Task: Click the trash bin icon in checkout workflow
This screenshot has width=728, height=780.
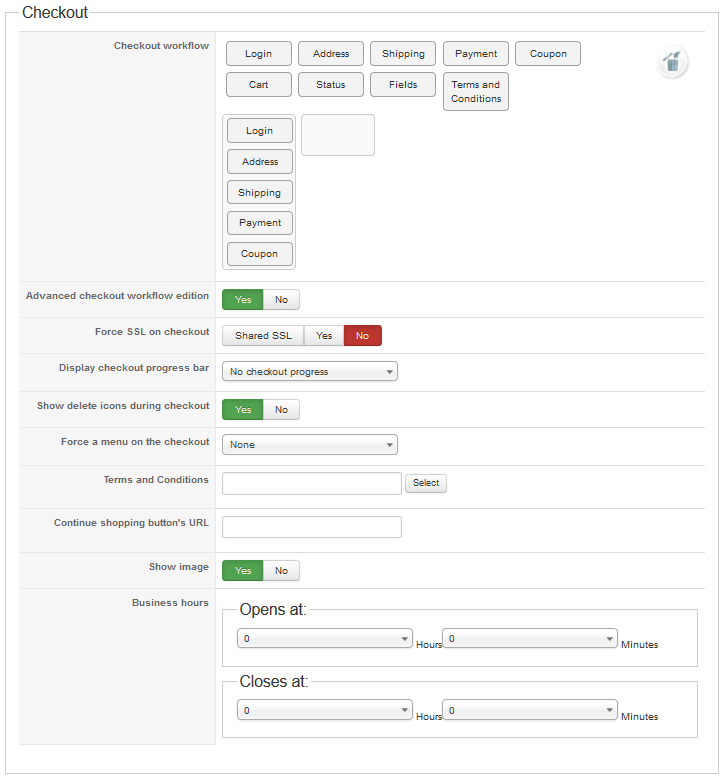Action: point(672,62)
